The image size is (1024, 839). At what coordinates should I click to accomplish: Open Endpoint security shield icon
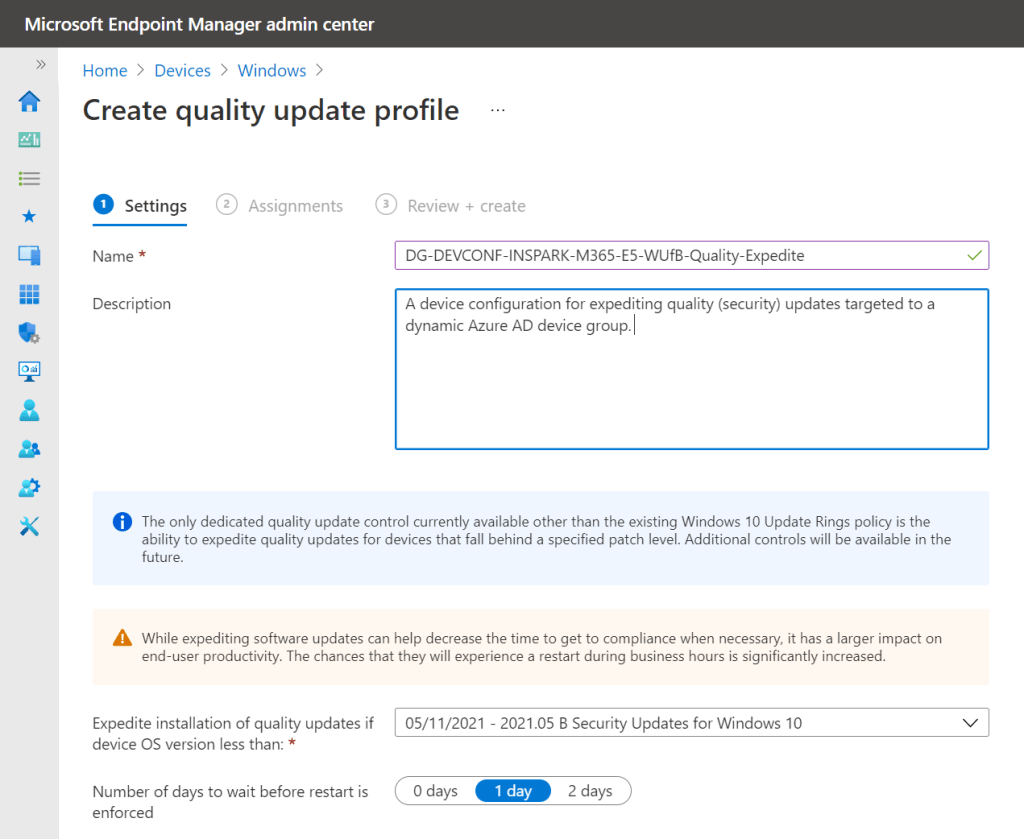tap(29, 333)
